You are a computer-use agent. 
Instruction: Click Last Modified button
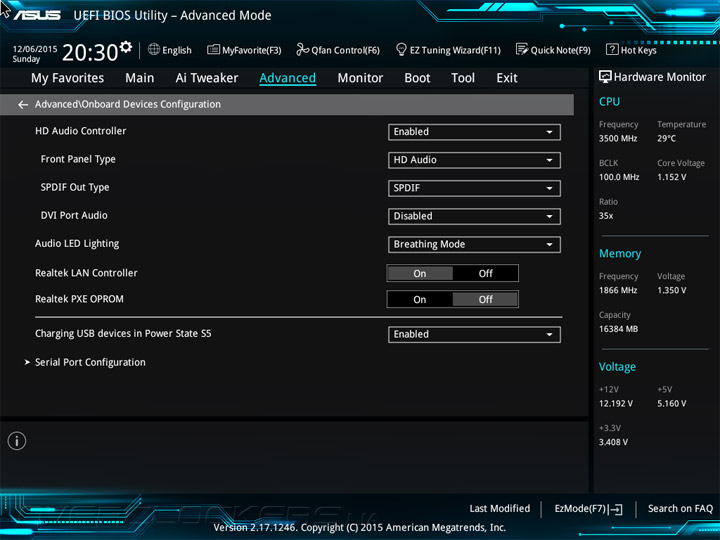500,509
